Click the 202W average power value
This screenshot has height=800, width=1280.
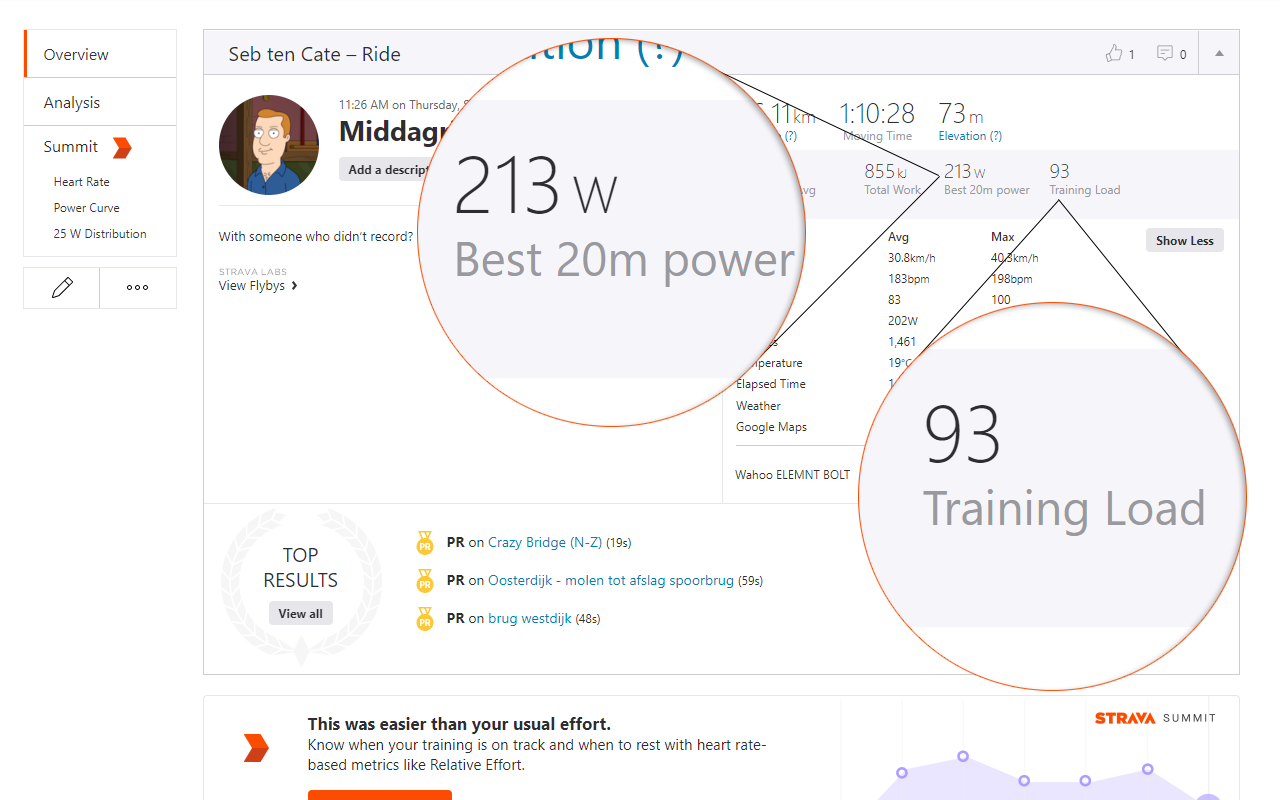[x=903, y=321]
